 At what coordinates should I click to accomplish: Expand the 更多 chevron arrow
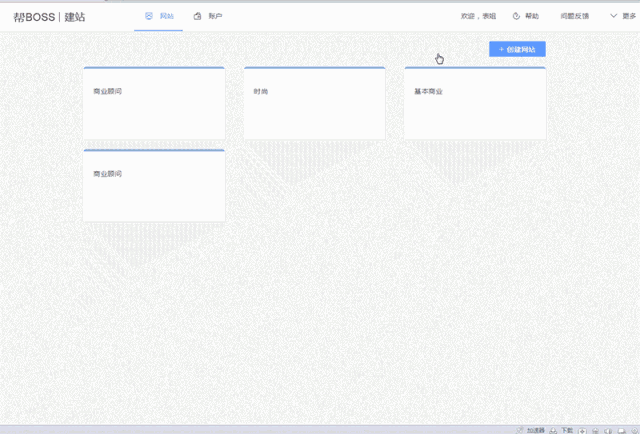coord(613,16)
